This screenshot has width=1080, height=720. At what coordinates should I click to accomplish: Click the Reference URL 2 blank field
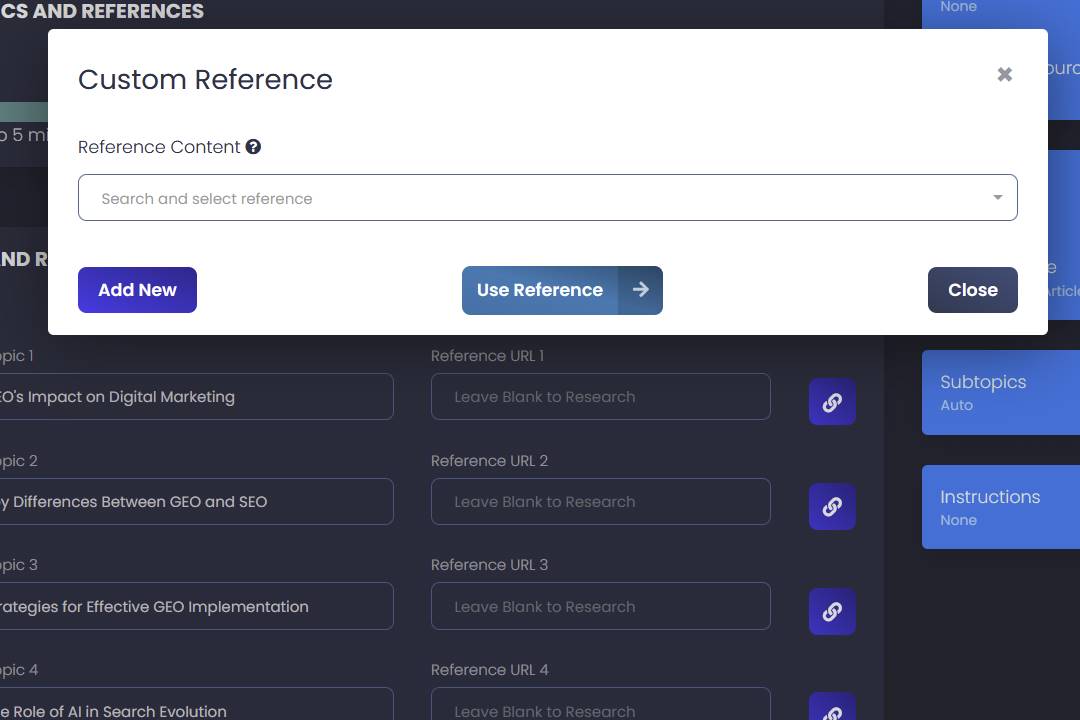point(600,501)
